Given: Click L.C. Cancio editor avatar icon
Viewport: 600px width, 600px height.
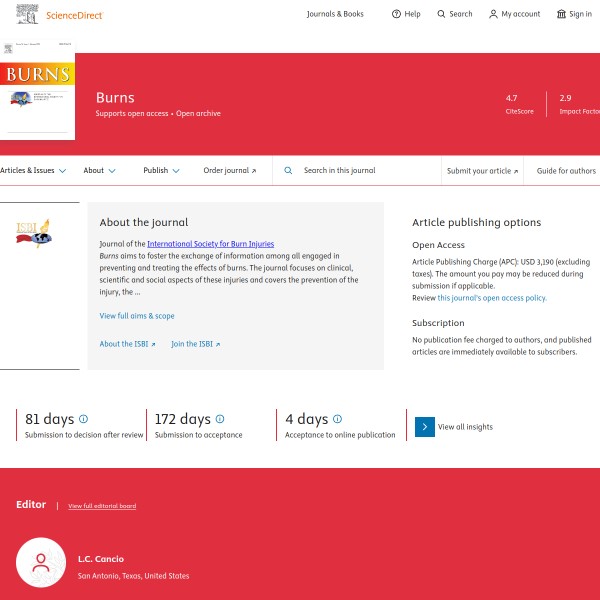Looking at the screenshot, I should pyautogui.click(x=41, y=567).
